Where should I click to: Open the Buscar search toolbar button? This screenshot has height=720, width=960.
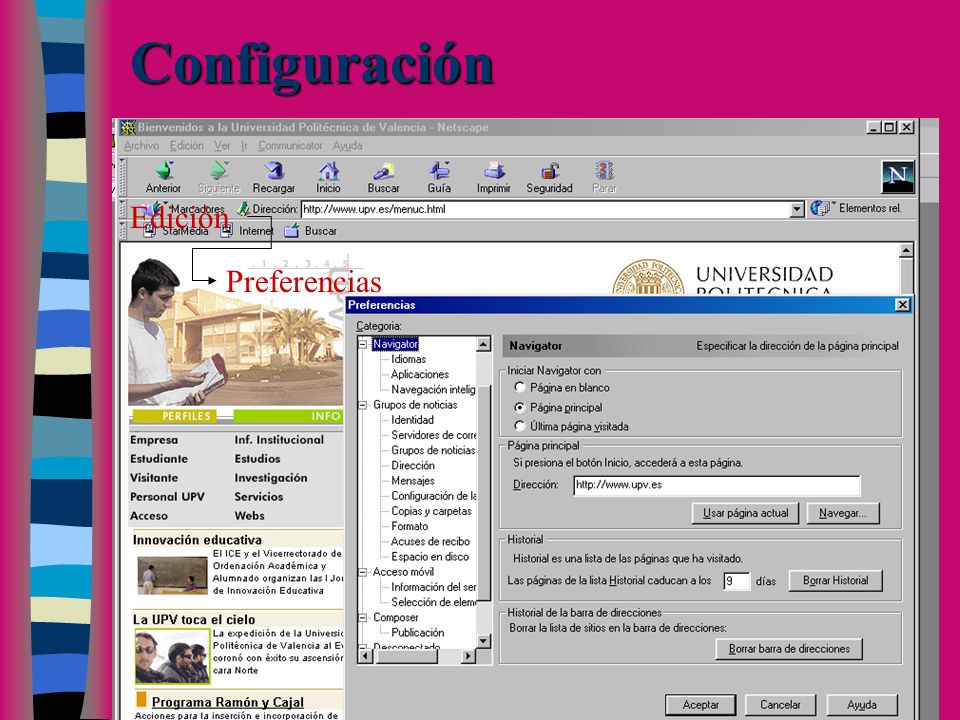[x=383, y=176]
